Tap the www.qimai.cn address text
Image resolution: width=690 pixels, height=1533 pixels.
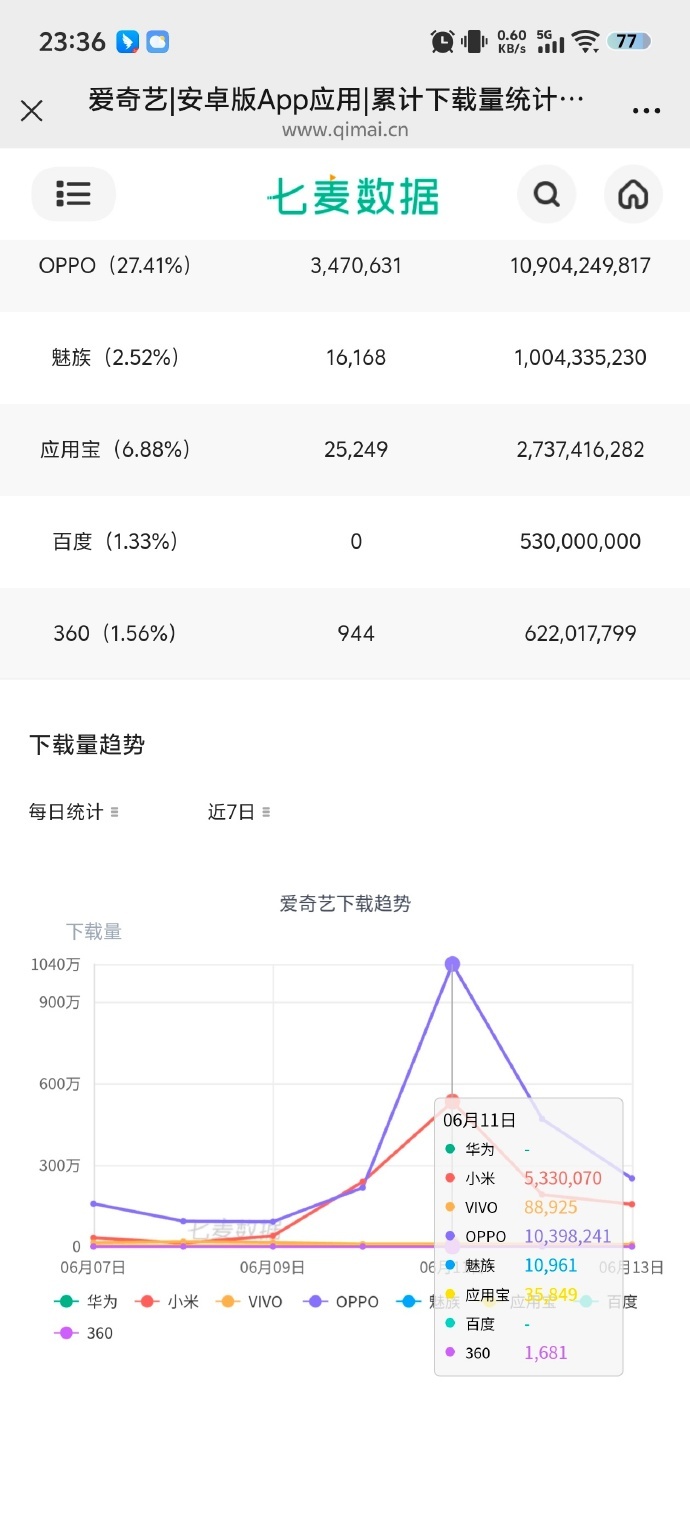pyautogui.click(x=345, y=129)
